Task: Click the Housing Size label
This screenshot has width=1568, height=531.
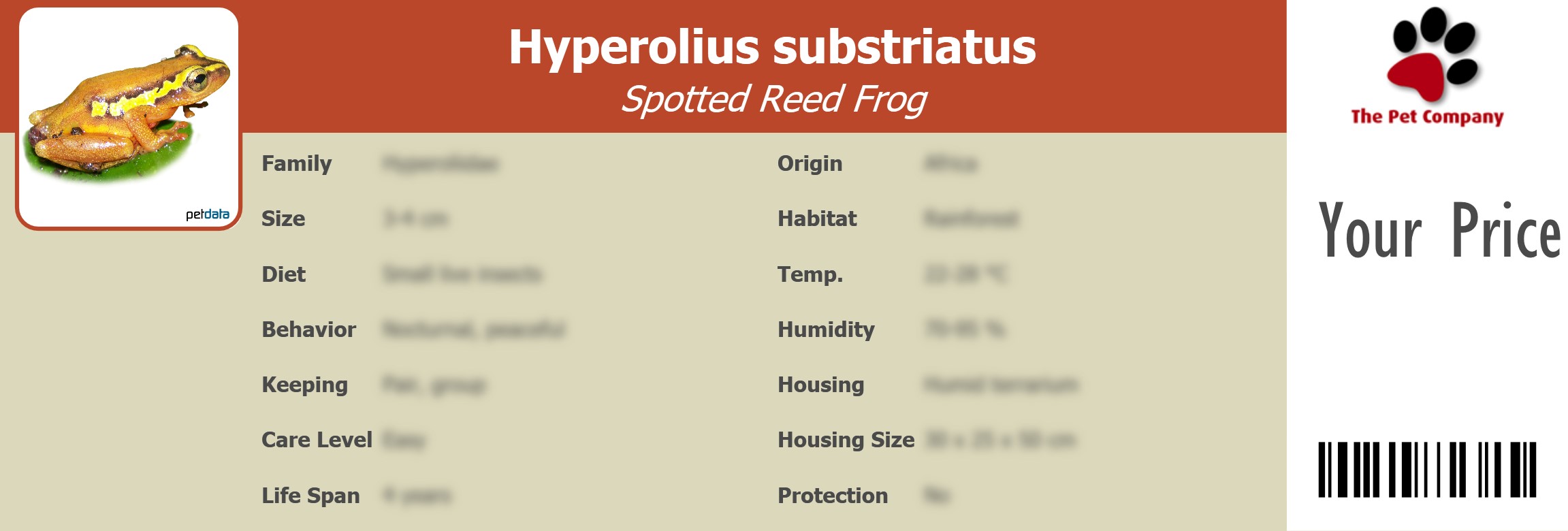Action: point(846,440)
